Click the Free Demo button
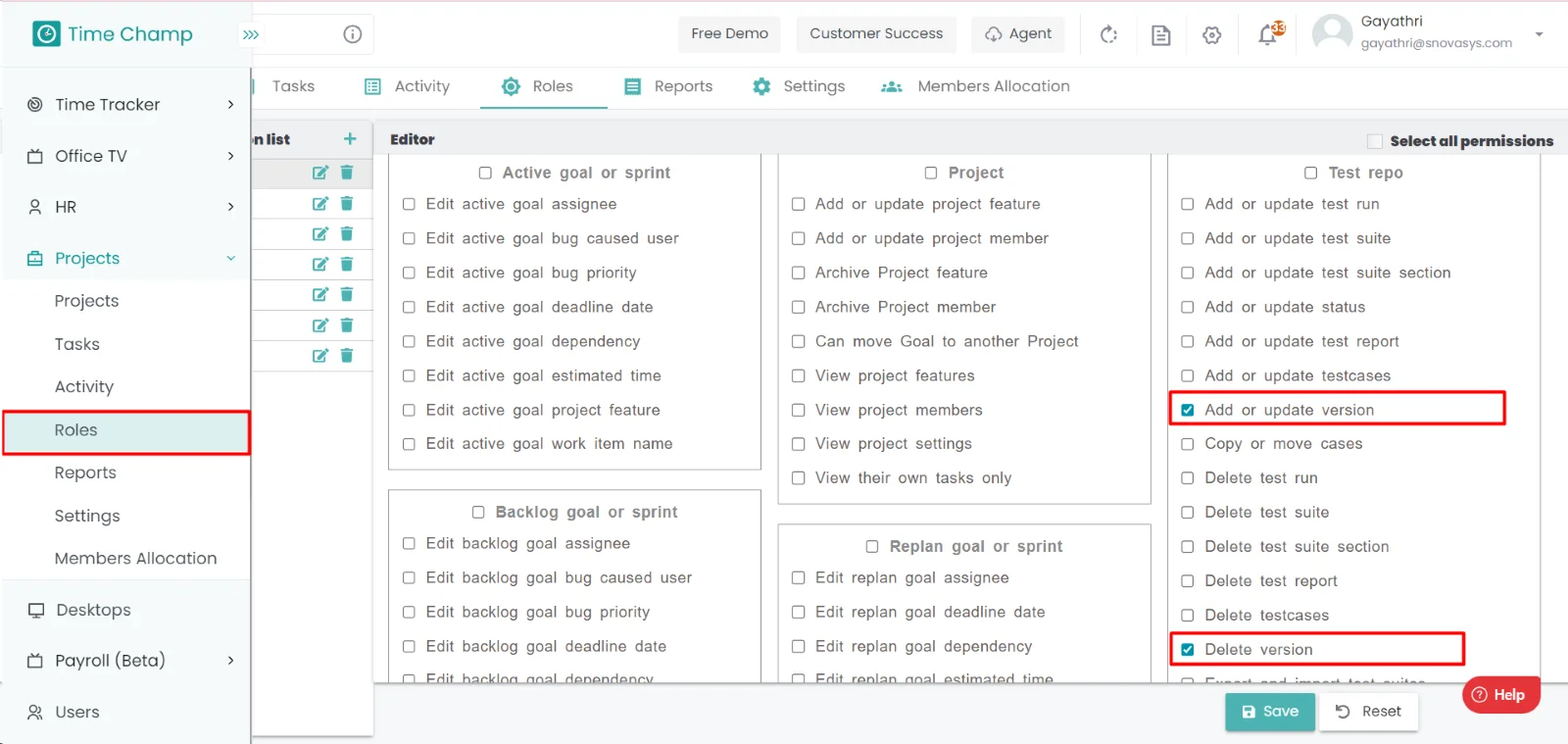Screen dimensions: 1568x744 coord(730,33)
